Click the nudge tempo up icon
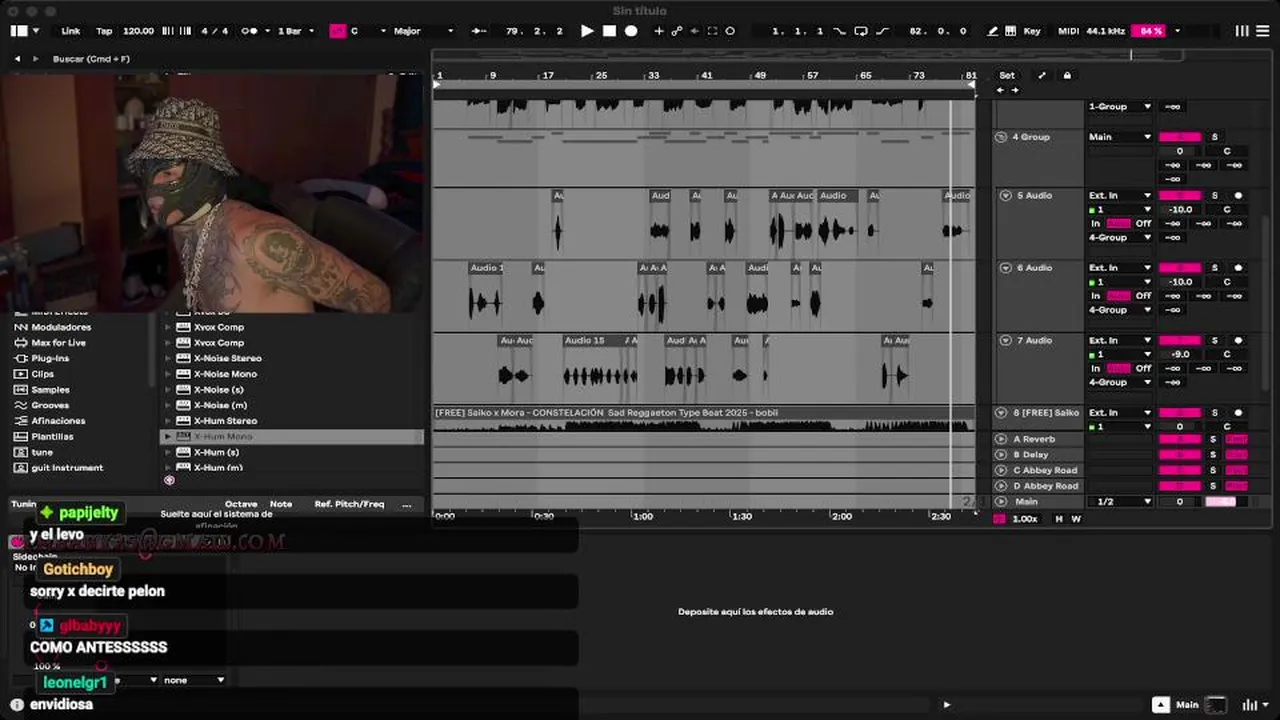The image size is (1280, 720). [184, 31]
